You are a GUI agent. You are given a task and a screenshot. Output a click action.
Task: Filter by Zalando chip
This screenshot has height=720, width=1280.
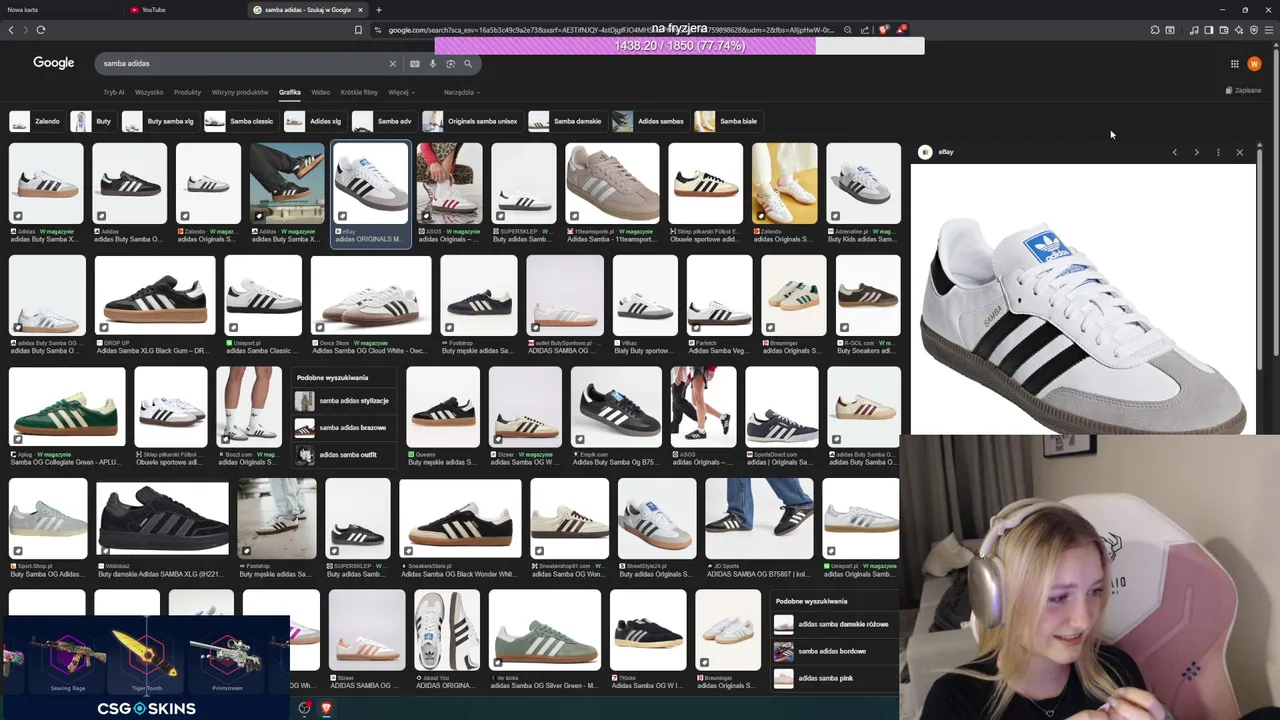[36, 121]
